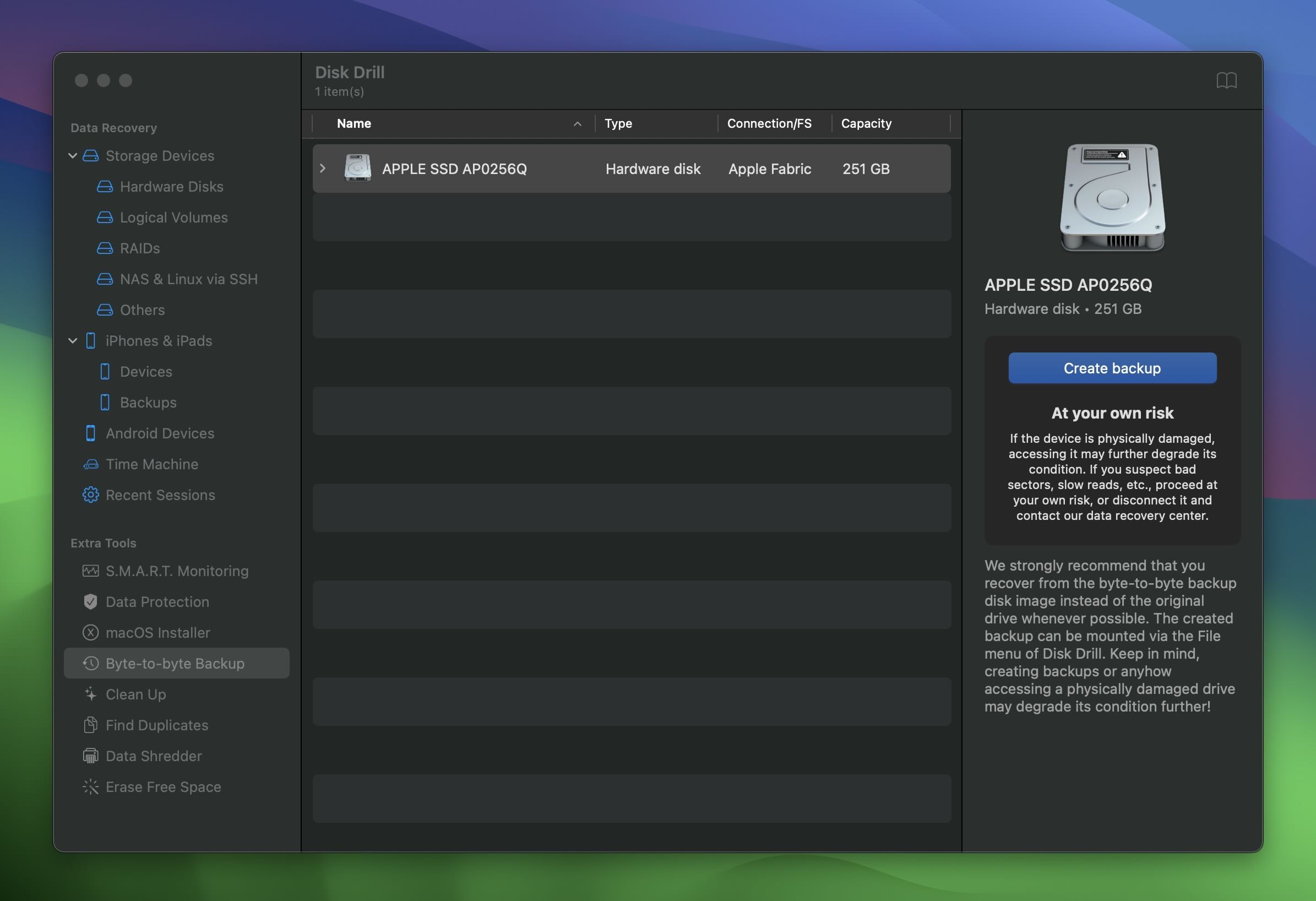Click the small disk icon in APPLE SSD row

point(358,168)
